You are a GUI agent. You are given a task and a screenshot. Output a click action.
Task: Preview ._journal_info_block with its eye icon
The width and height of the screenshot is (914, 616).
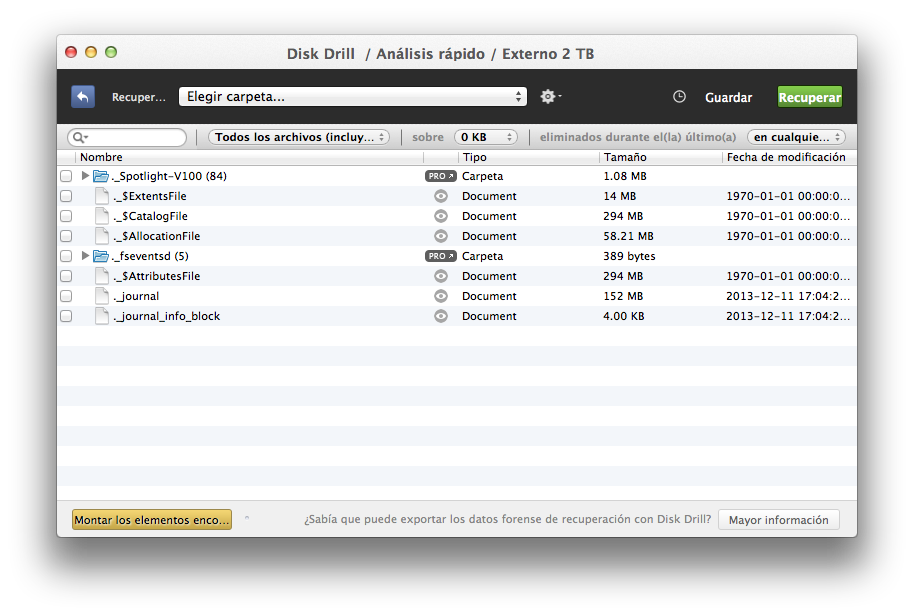click(441, 316)
